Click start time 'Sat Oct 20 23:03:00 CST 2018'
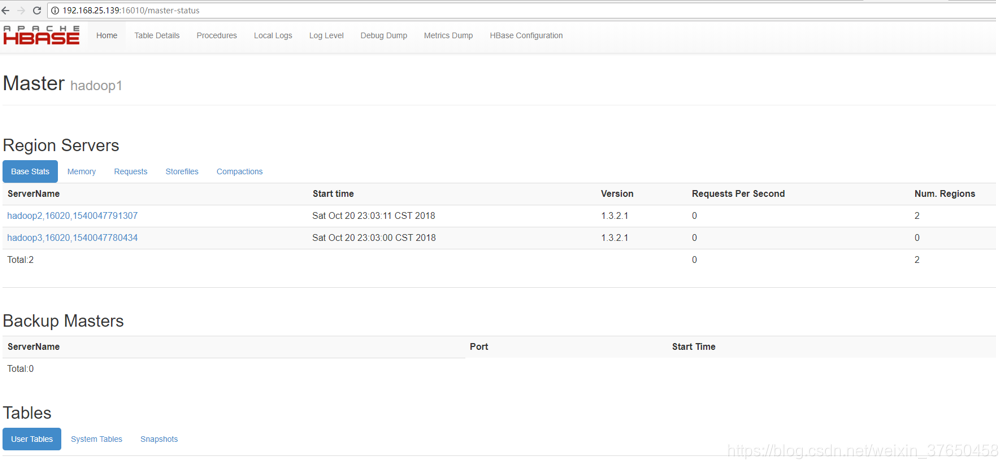This screenshot has height=469, width=1008. click(x=374, y=238)
